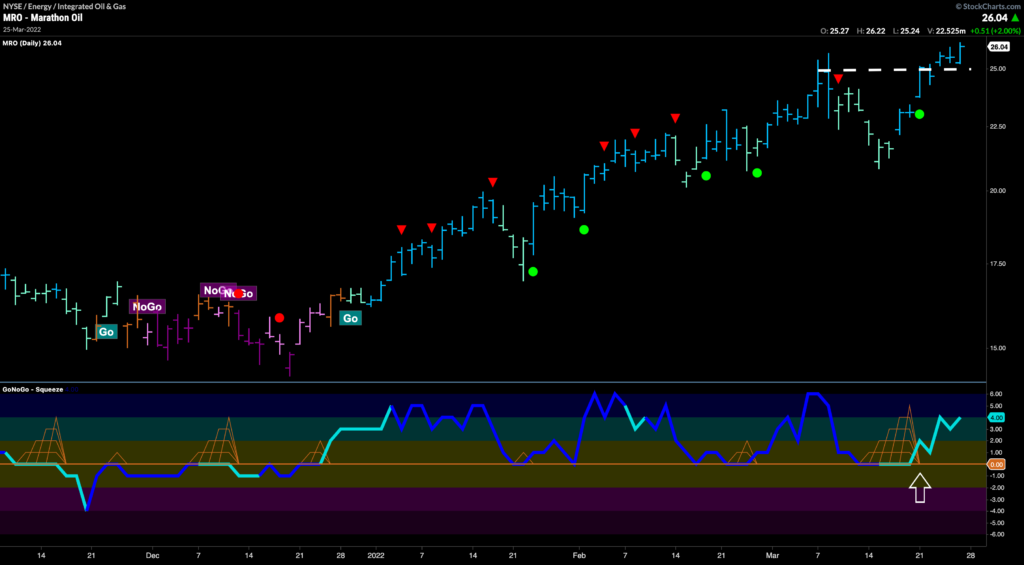Viewport: 1024px width, 565px height.
Task: Click the 20.00 price axis label
Action: coord(996,191)
